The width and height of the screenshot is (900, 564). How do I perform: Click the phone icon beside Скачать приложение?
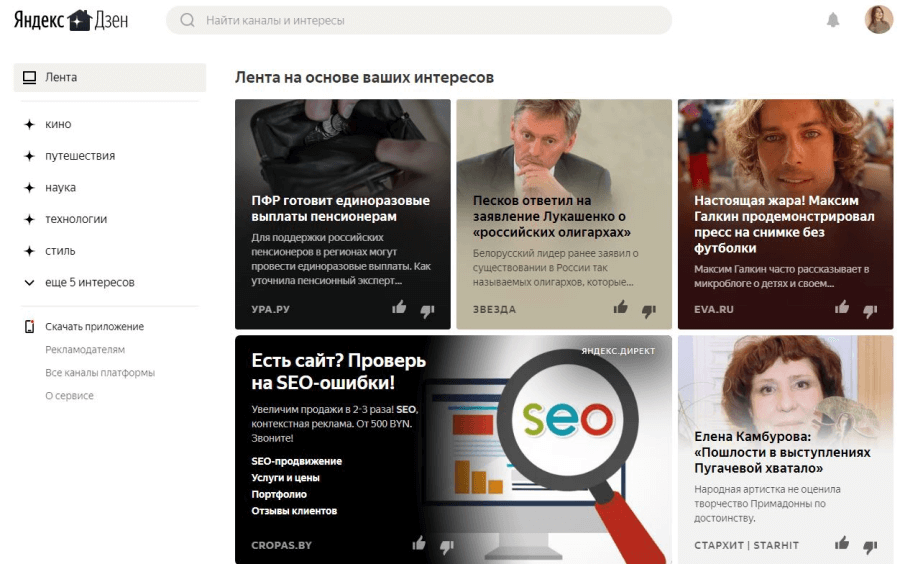click(29, 326)
